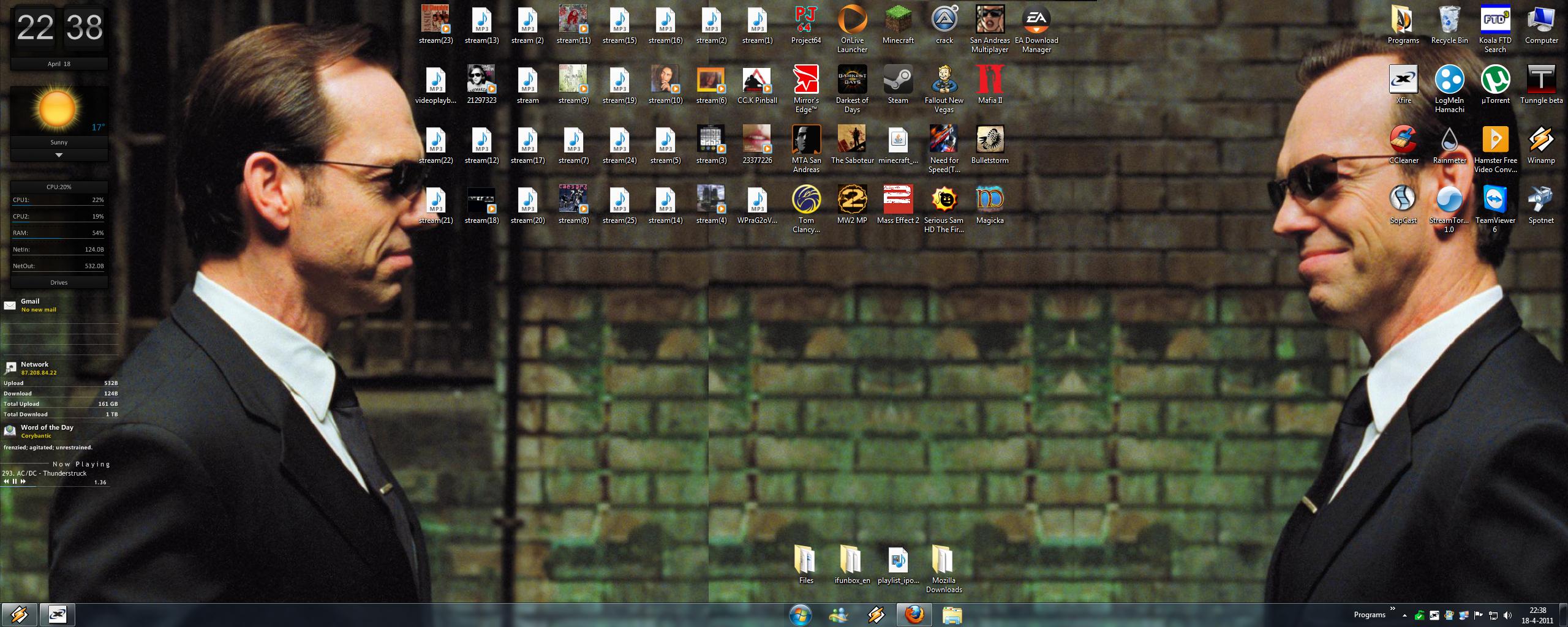Open Winamp desktop shortcut
The width and height of the screenshot is (1568, 627).
pos(1541,145)
